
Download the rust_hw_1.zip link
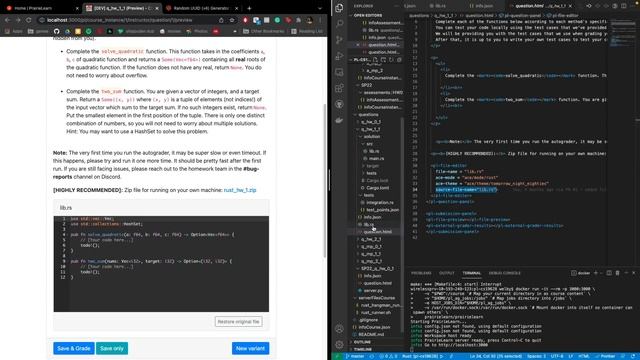240,190
